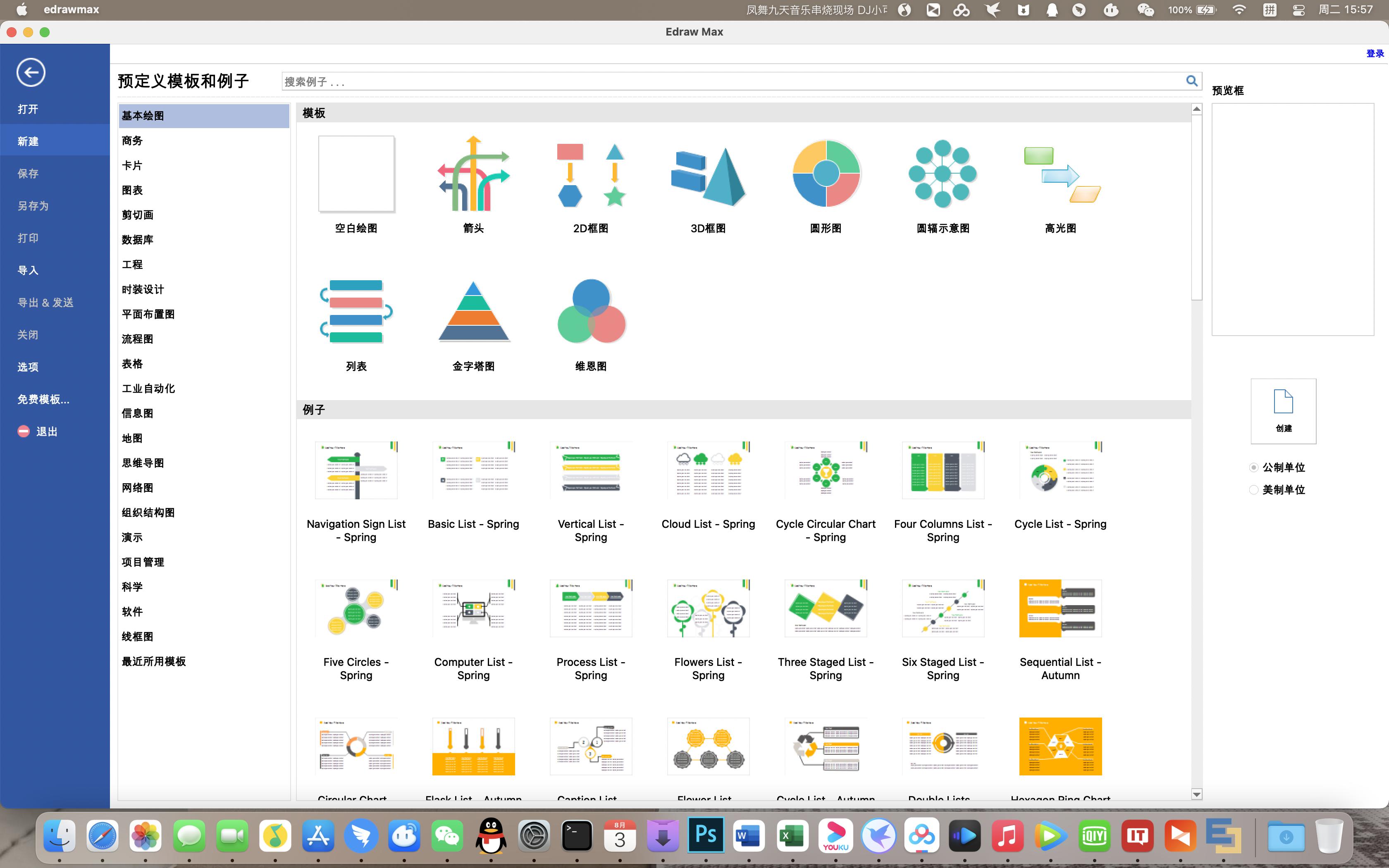Switch to the 思维导图 mind map category
Image resolution: width=1389 pixels, height=868 pixels.
[143, 463]
